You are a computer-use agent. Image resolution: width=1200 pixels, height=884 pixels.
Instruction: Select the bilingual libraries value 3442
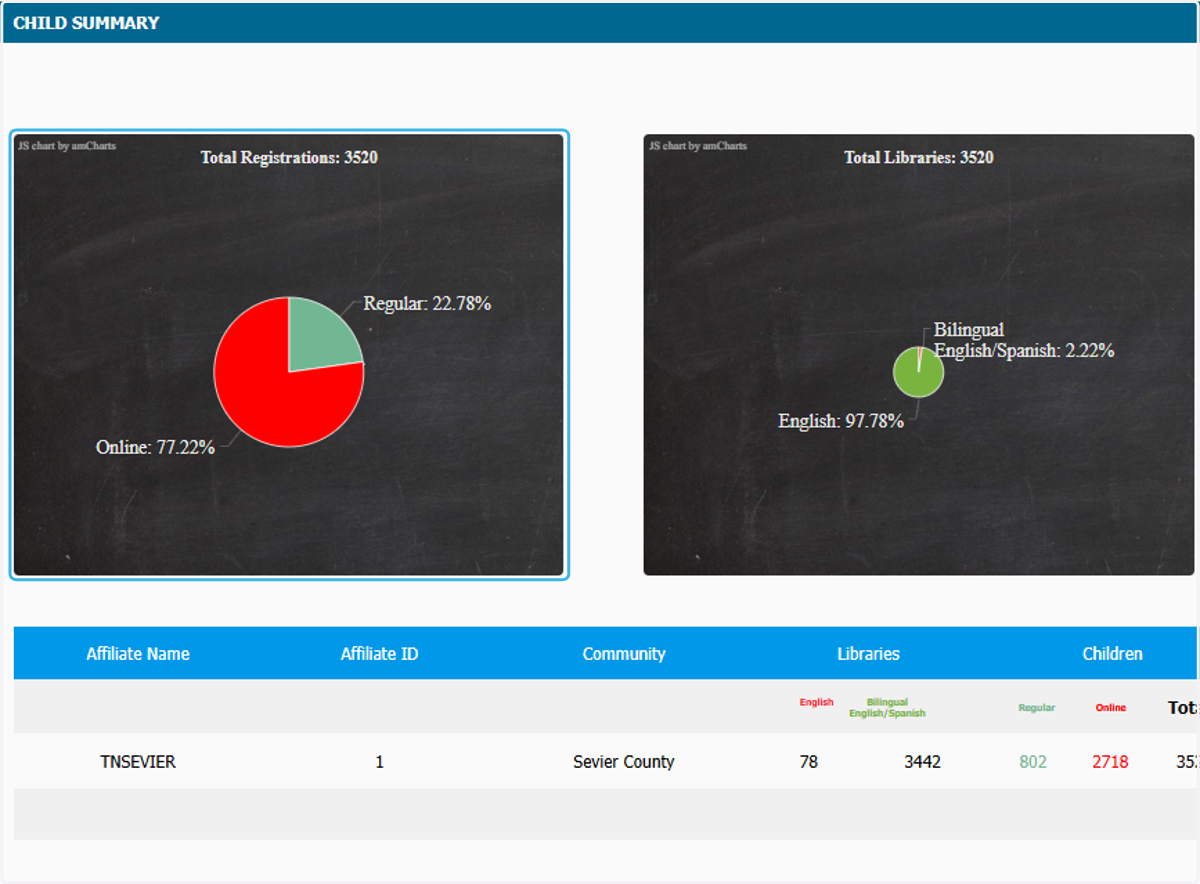coord(922,762)
